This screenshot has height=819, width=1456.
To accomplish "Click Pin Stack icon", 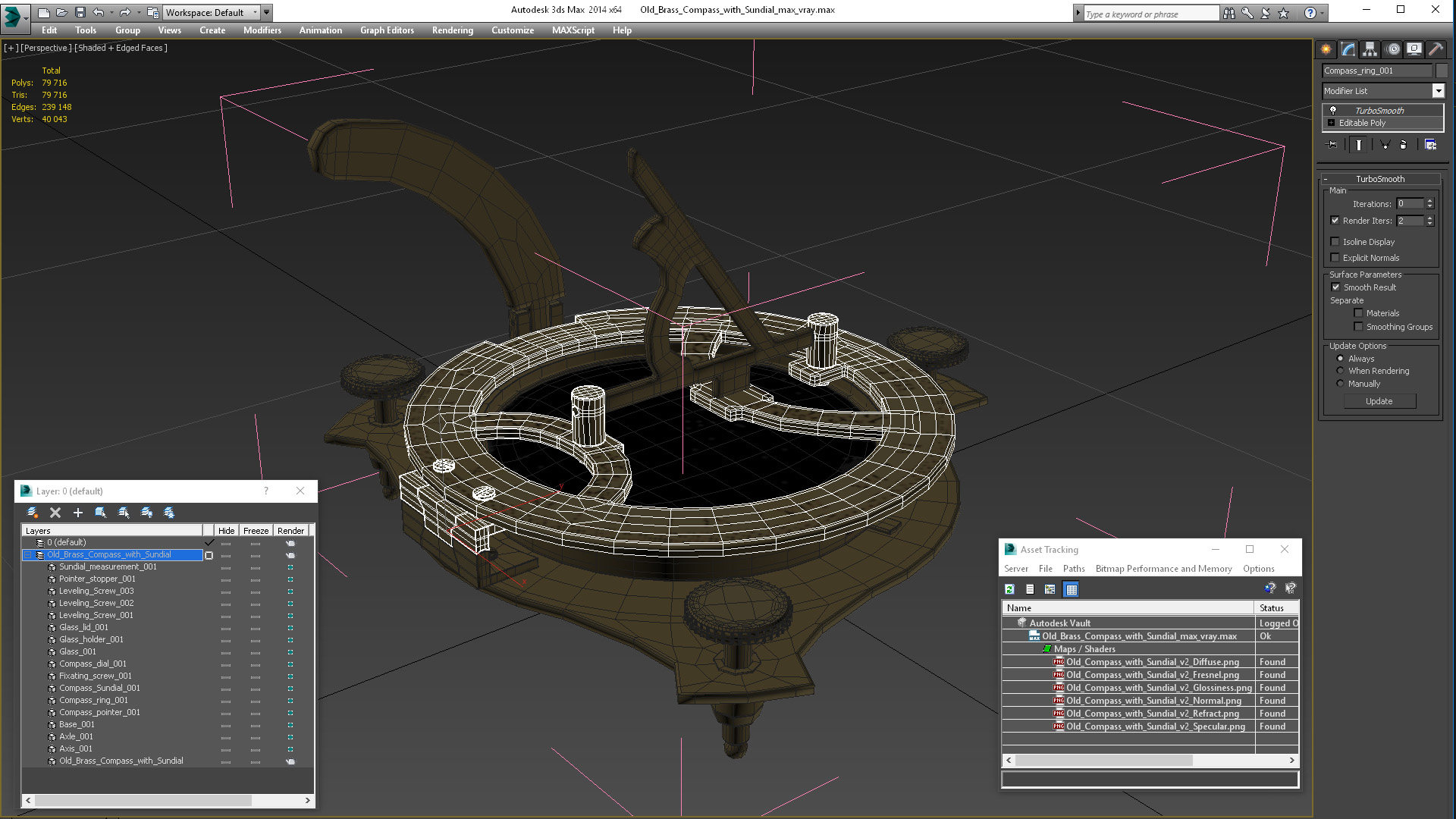I will (1332, 145).
